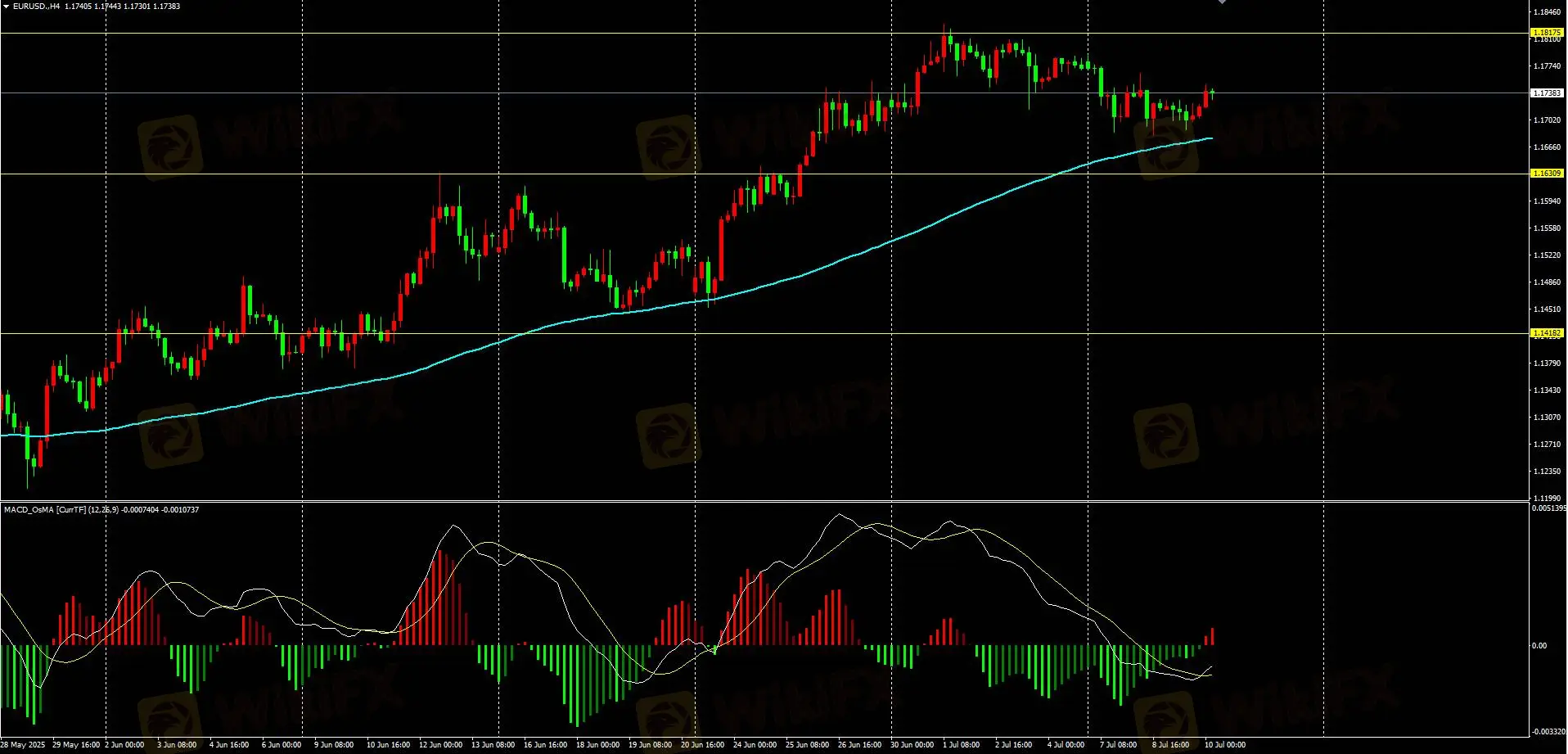The image size is (1568, 754).
Task: Click the MACD values -0.0007404 -0.0010737
Action: click(160, 510)
